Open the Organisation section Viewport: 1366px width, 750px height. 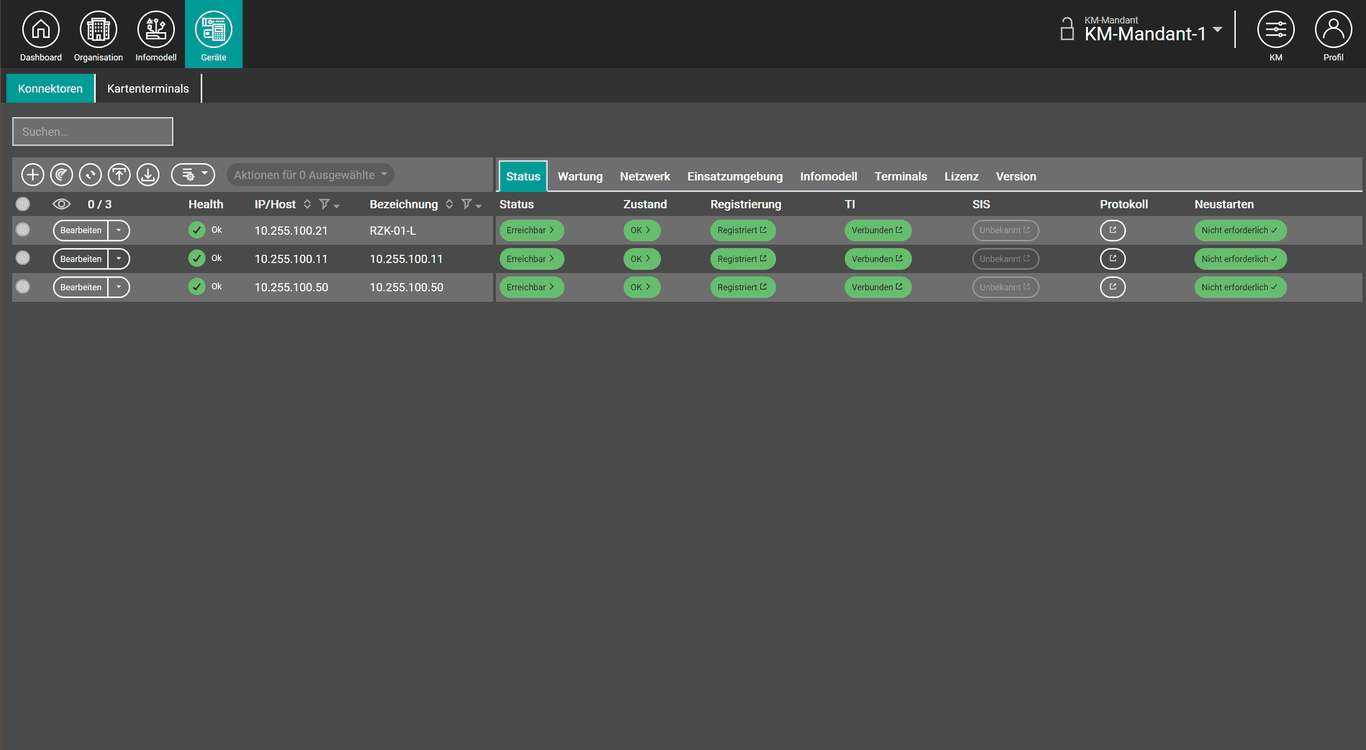click(x=97, y=30)
